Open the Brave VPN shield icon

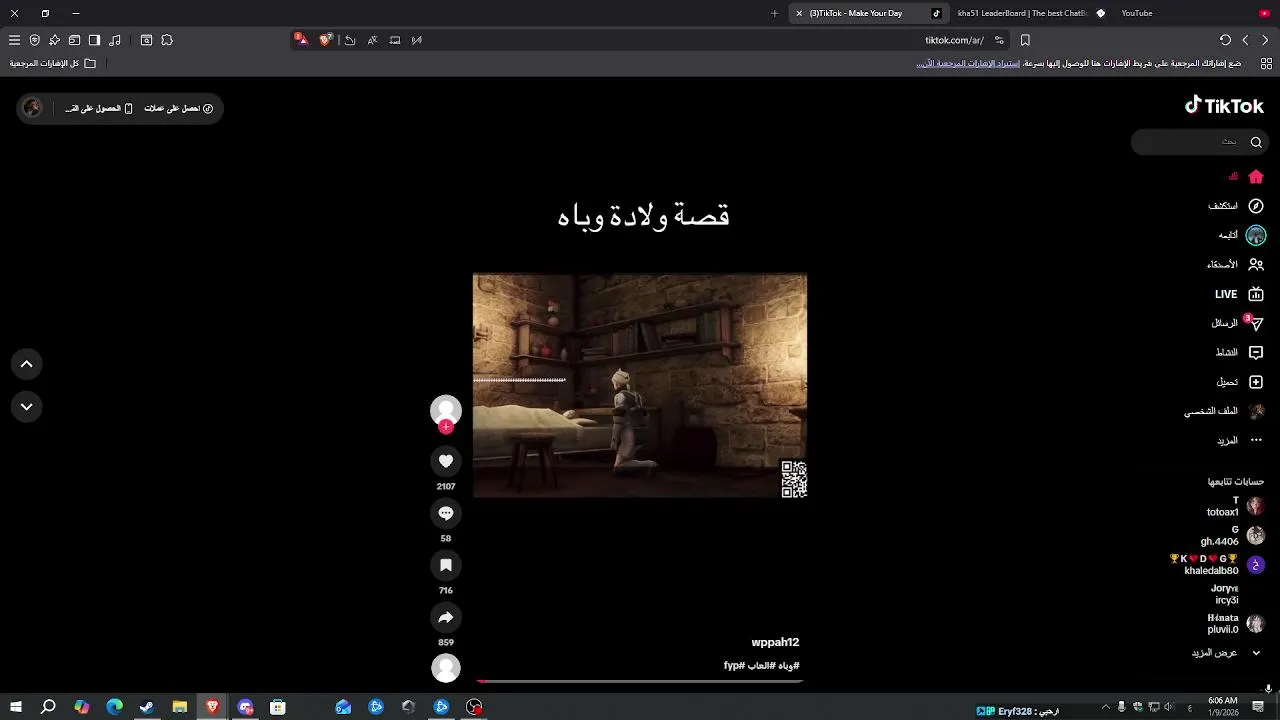coord(34,40)
